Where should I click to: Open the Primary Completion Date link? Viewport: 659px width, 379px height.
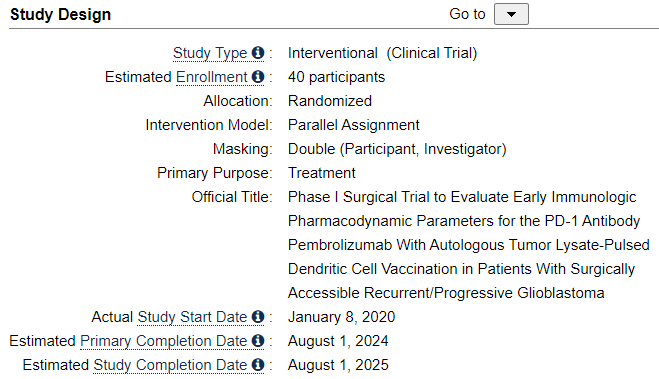(163, 341)
